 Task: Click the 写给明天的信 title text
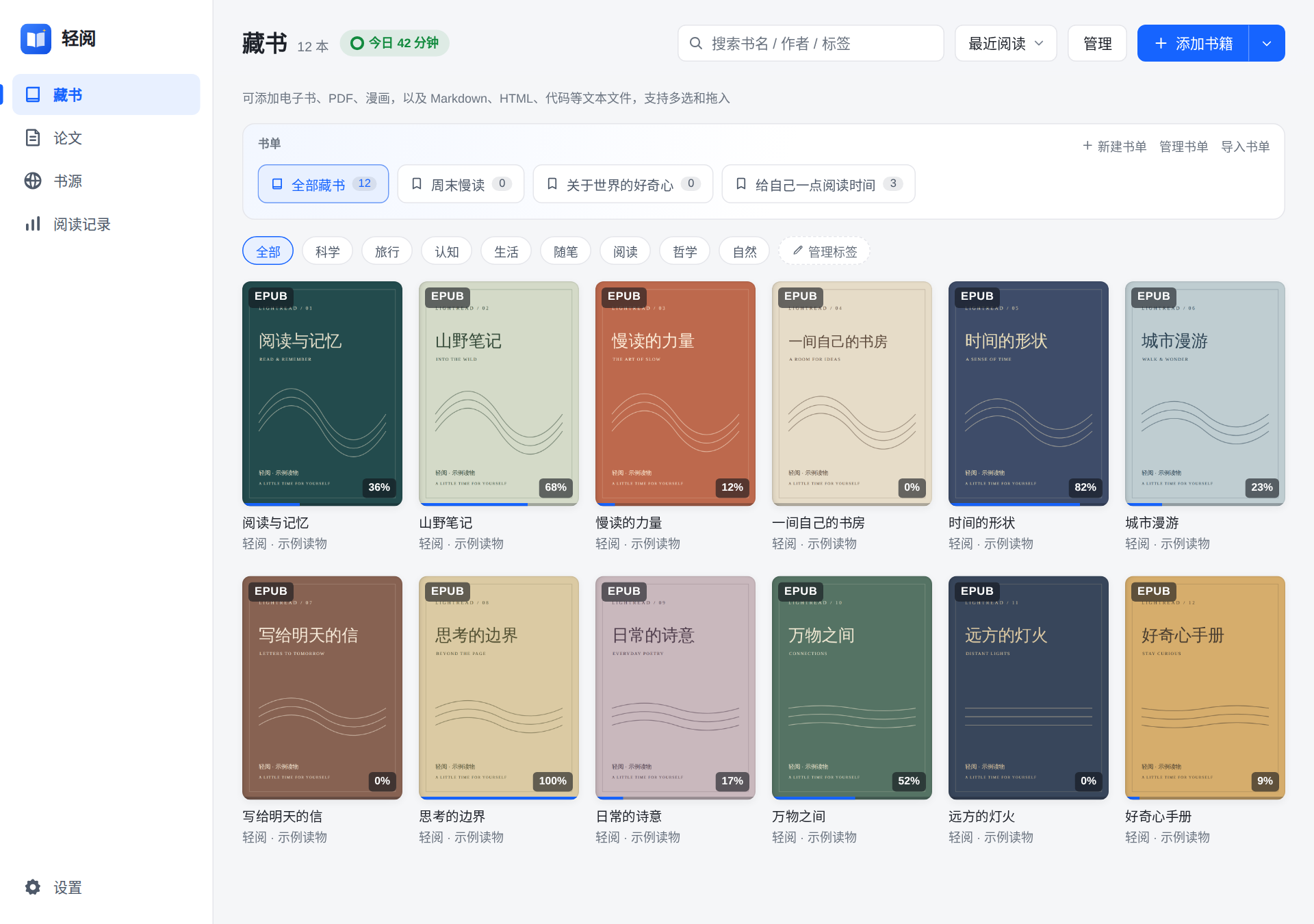(x=282, y=816)
